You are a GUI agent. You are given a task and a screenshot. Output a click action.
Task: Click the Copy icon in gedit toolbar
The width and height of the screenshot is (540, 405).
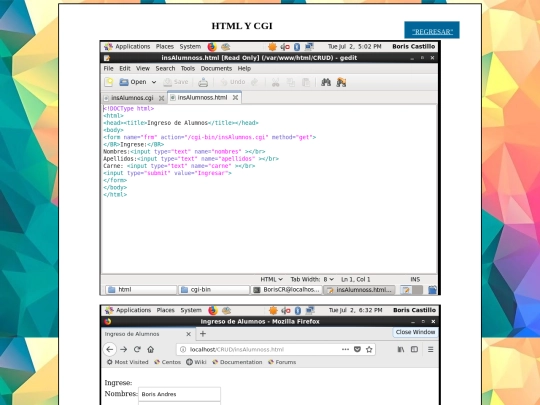pos(291,82)
